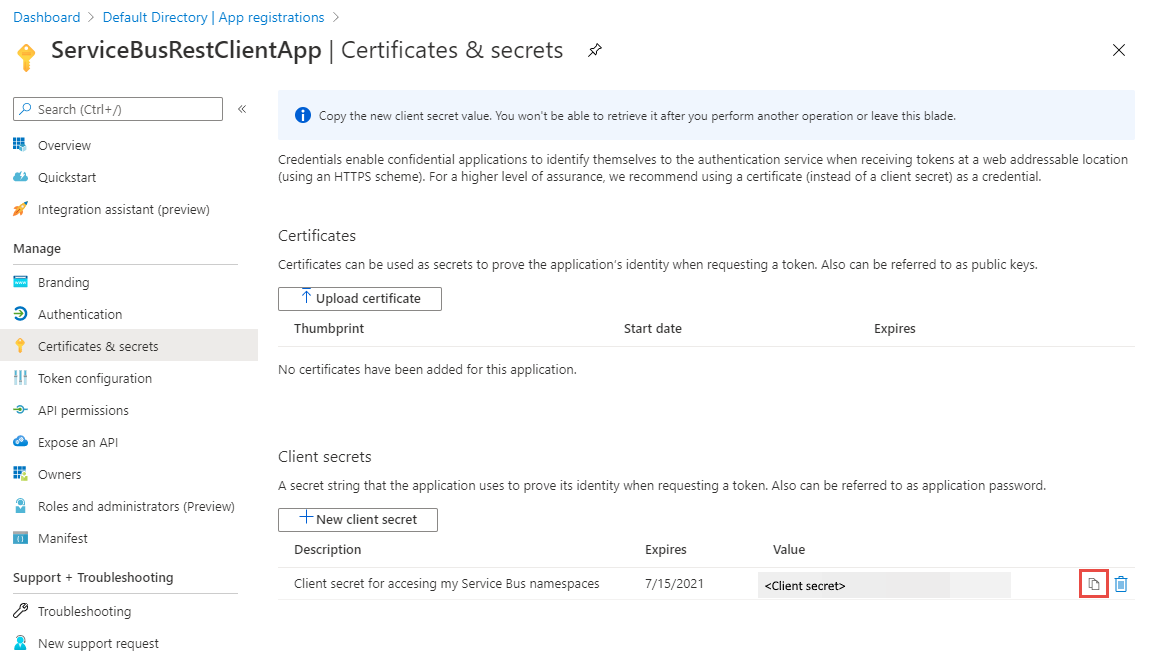Open Integration assistant (preview)
The image size is (1155, 665).
[20, 209]
